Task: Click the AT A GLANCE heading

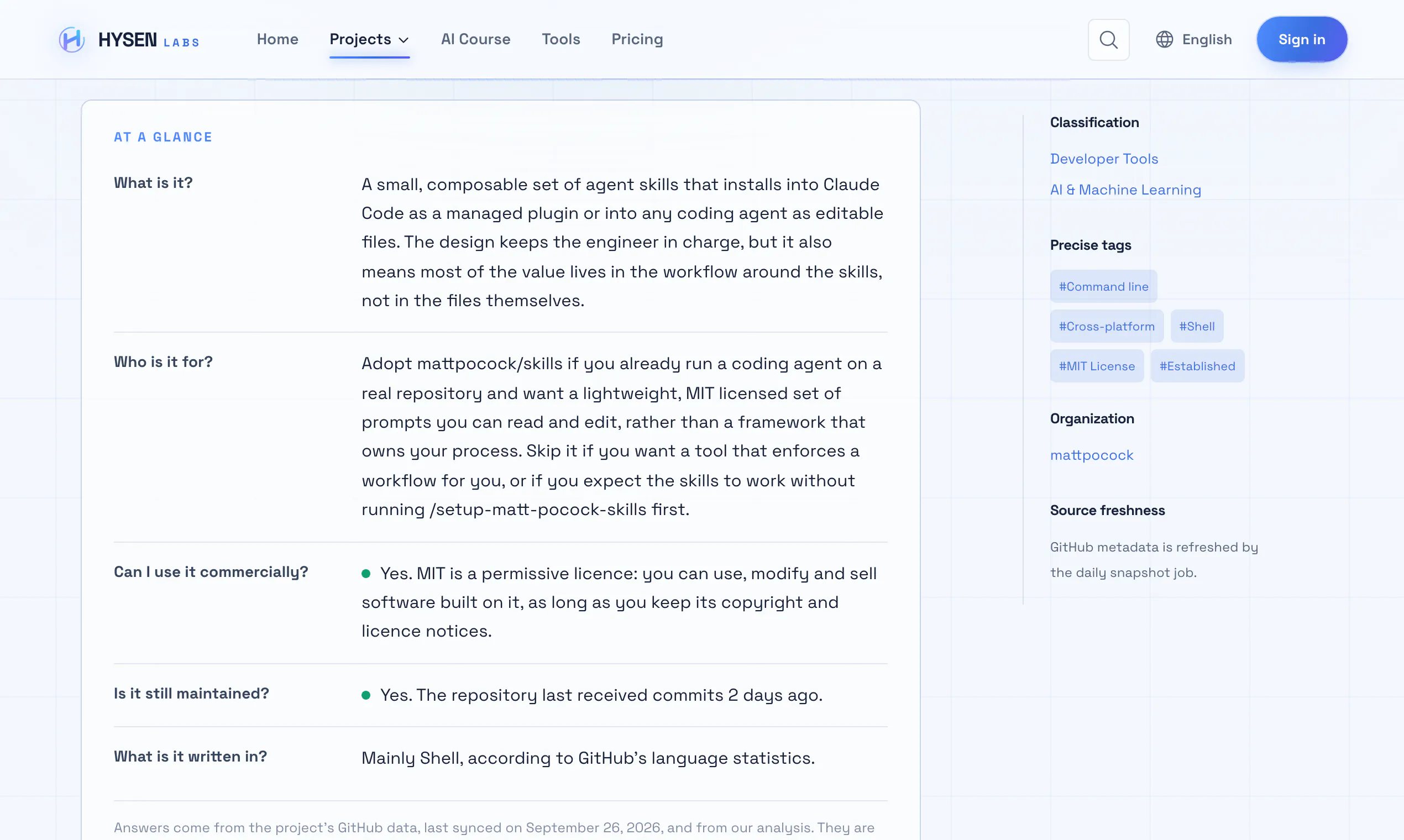Action: (163, 137)
